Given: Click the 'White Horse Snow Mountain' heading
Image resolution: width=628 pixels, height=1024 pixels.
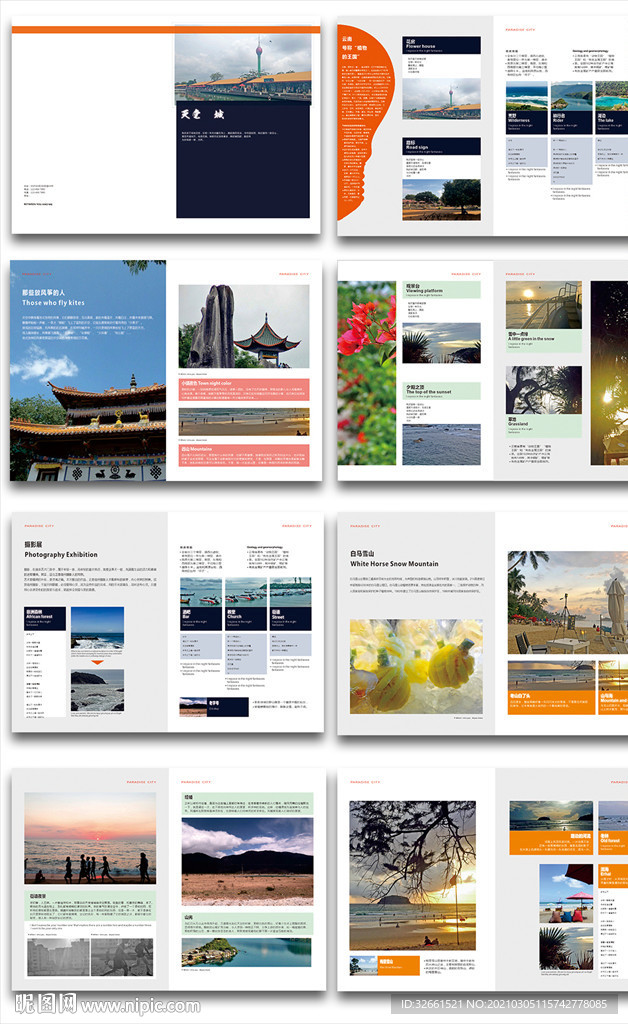Looking at the screenshot, I should [x=394, y=564].
